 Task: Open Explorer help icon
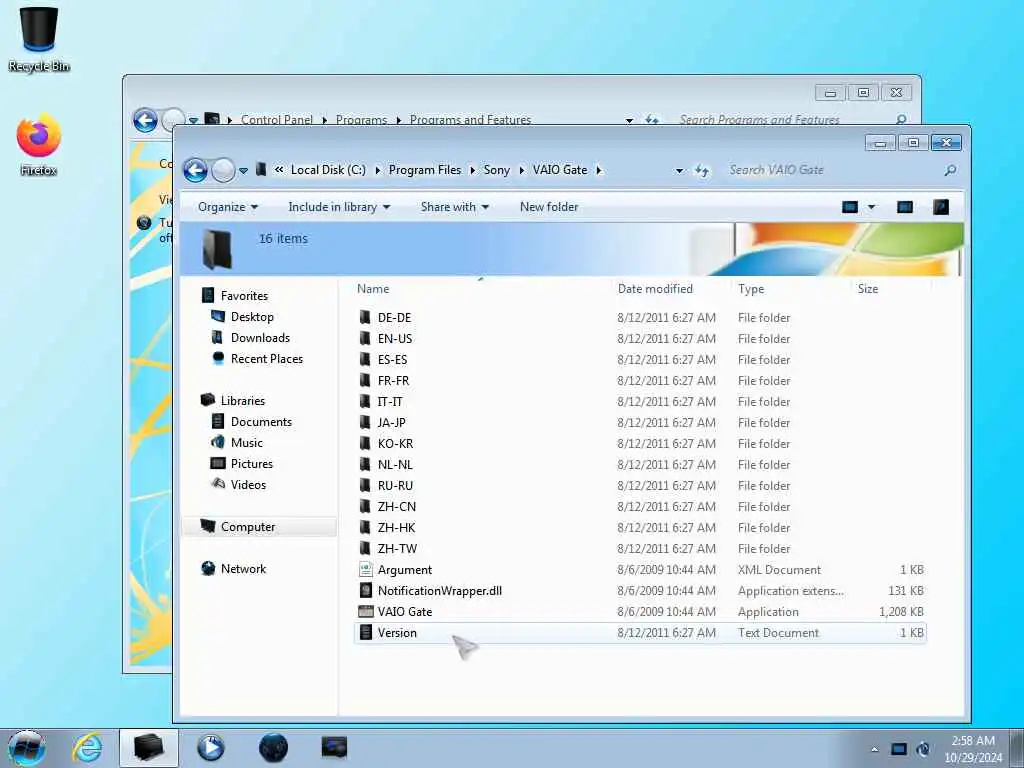point(941,207)
